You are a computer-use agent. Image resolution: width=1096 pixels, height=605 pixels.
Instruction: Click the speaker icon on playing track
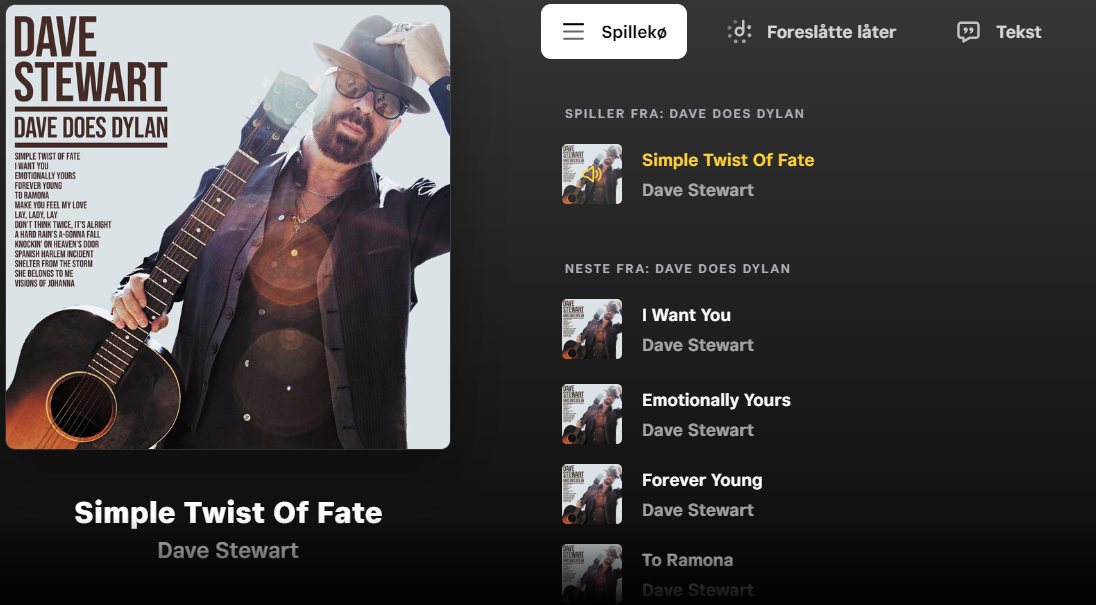(x=592, y=174)
